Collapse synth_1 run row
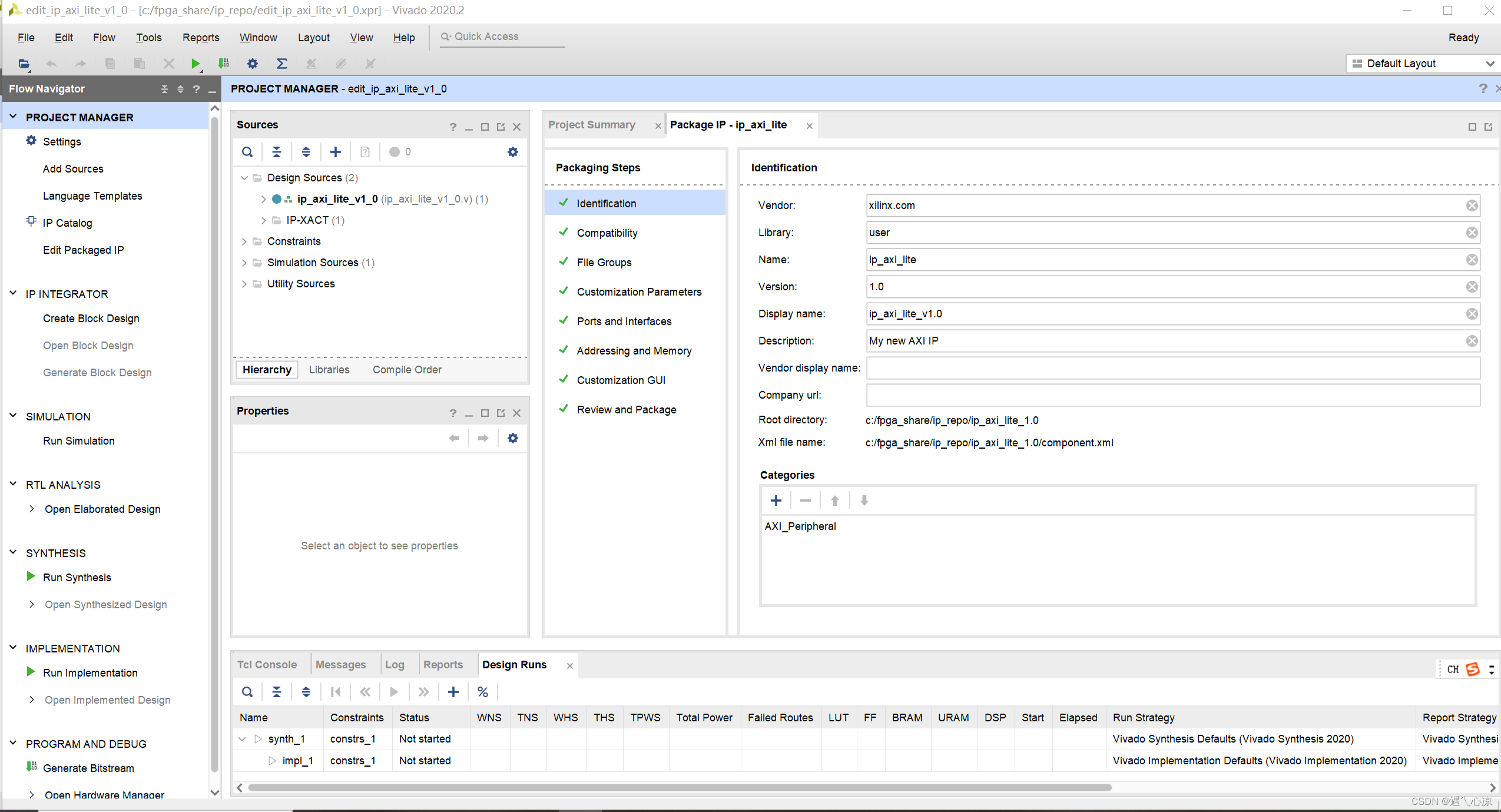Image resolution: width=1501 pixels, height=812 pixels. [x=242, y=739]
